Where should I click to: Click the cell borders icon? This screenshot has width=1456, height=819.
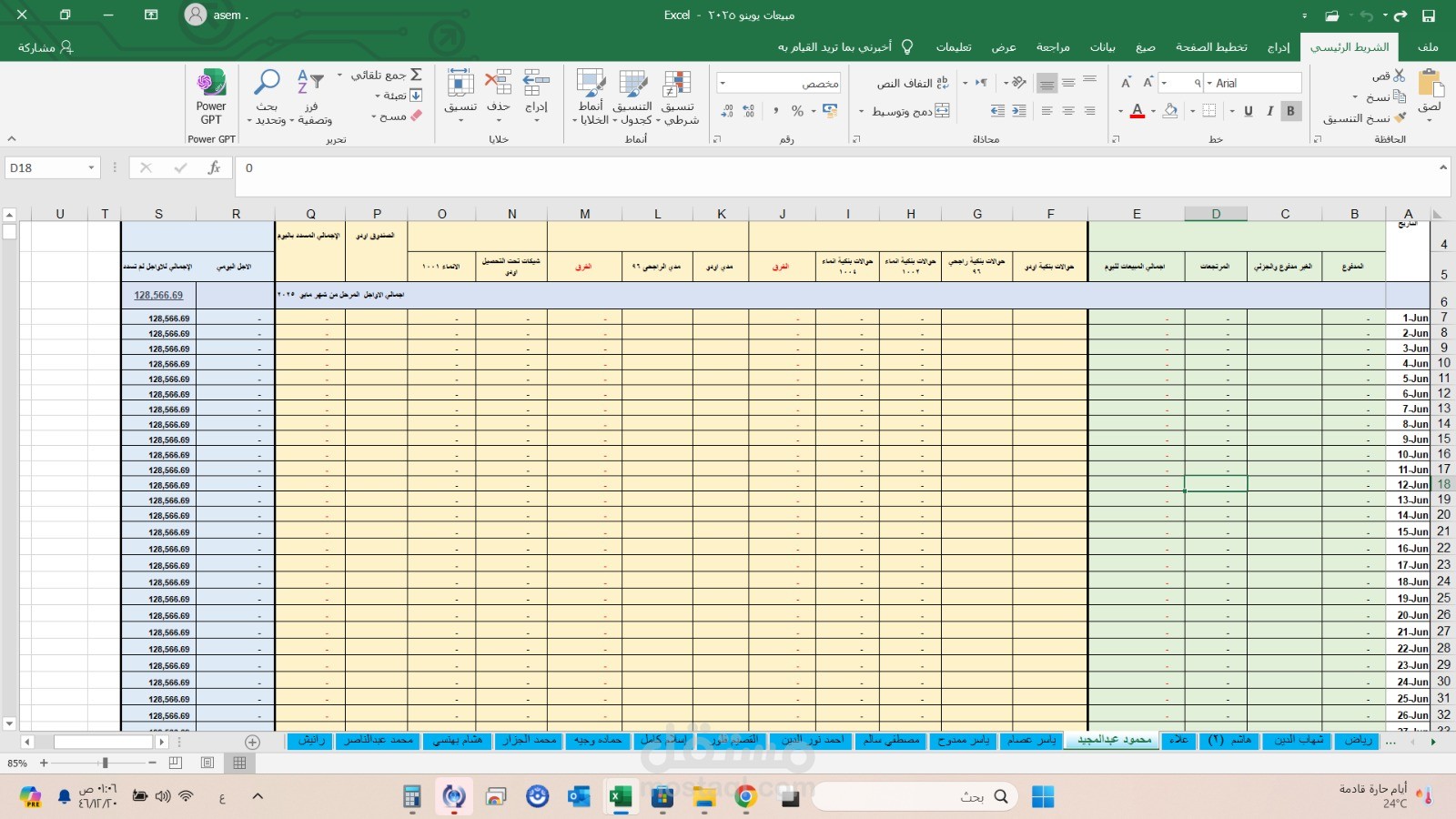pyautogui.click(x=1209, y=111)
